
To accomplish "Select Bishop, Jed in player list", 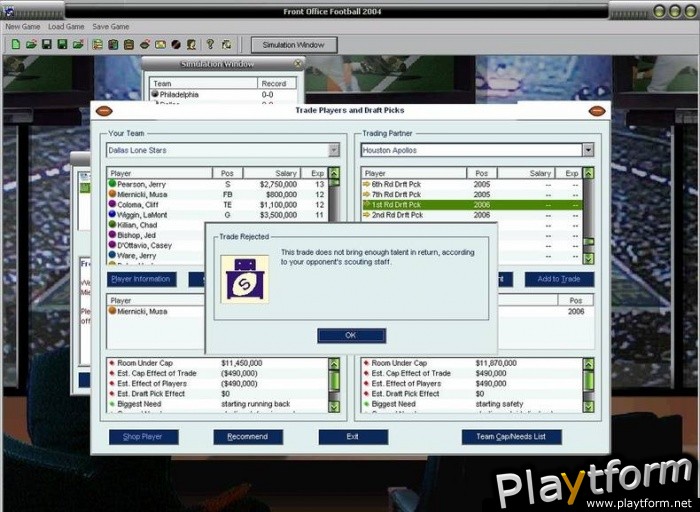I will pos(156,235).
